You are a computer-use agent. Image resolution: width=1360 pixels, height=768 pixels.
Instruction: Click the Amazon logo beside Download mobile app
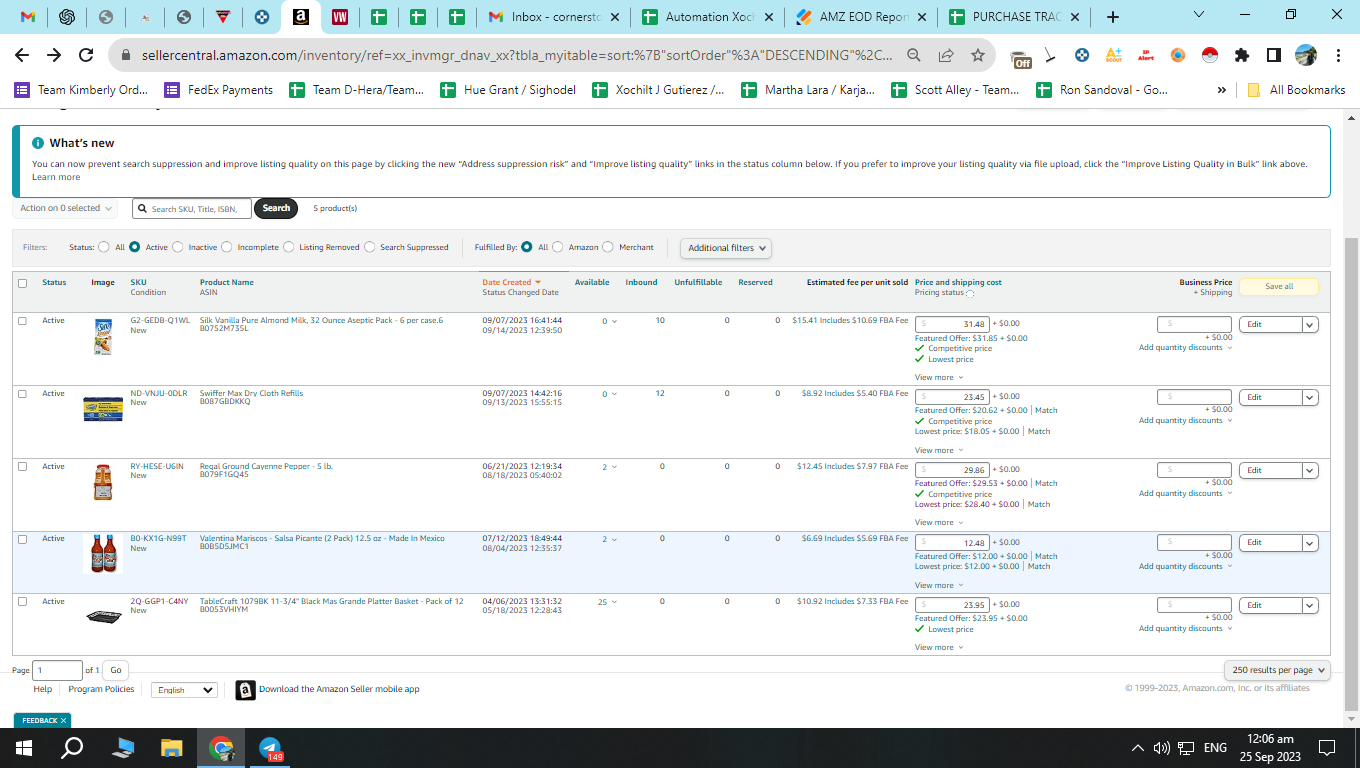point(245,690)
